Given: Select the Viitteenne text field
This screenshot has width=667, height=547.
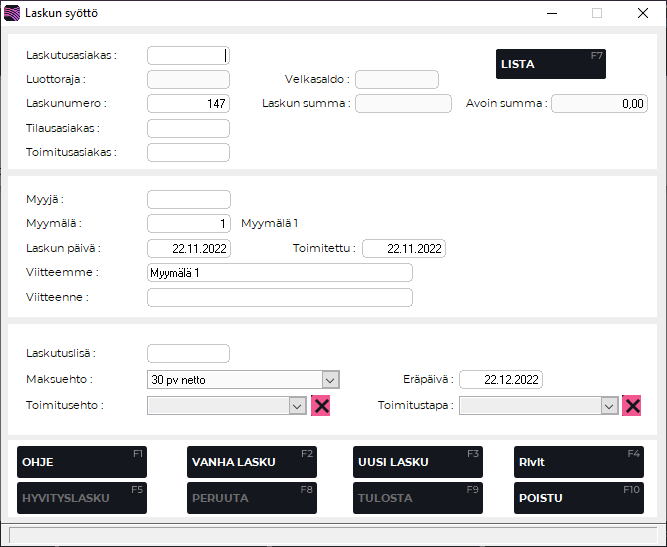Looking at the screenshot, I should click(x=279, y=297).
